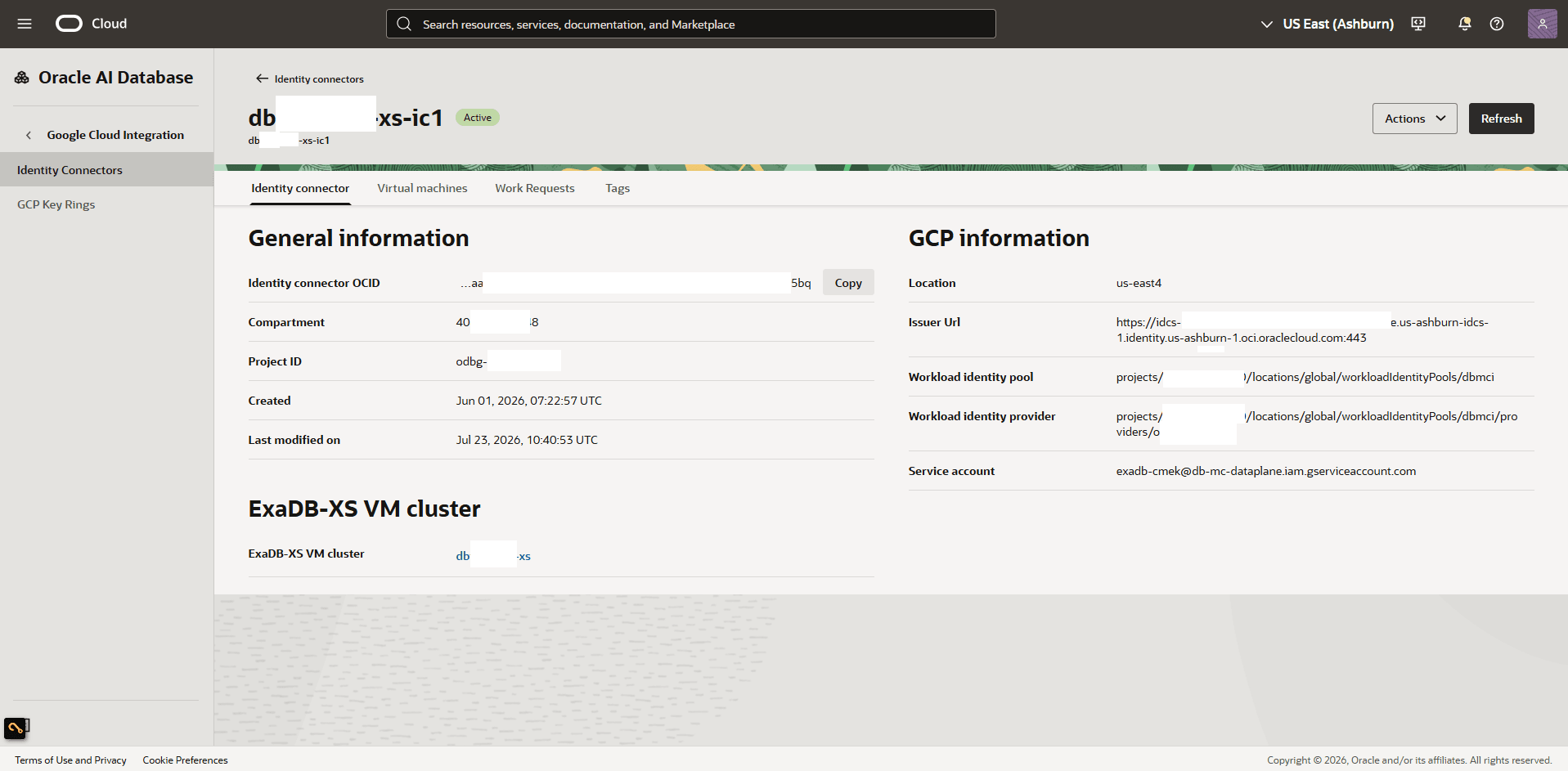
Task: Open the Actions dropdown
Action: click(x=1414, y=119)
